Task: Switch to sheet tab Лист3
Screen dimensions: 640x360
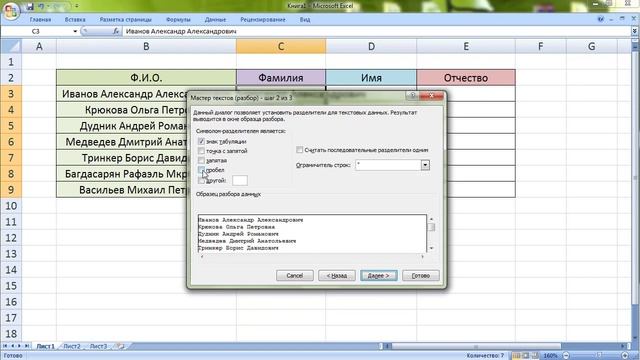Action: point(98,346)
